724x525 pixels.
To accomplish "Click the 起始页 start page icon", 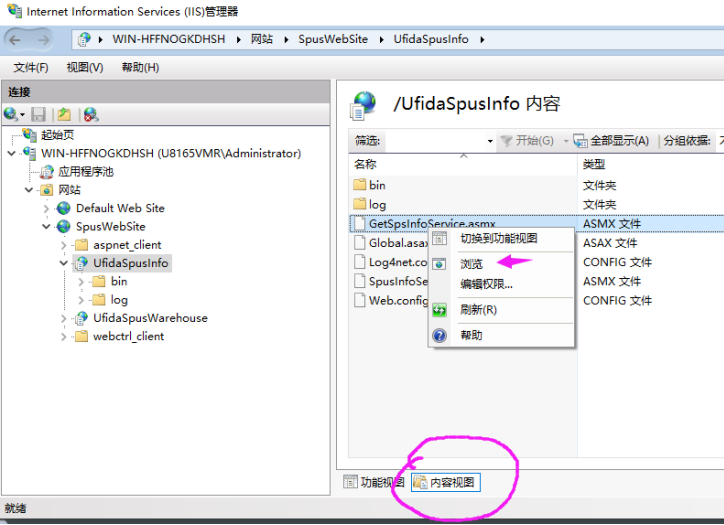I will (x=30, y=135).
